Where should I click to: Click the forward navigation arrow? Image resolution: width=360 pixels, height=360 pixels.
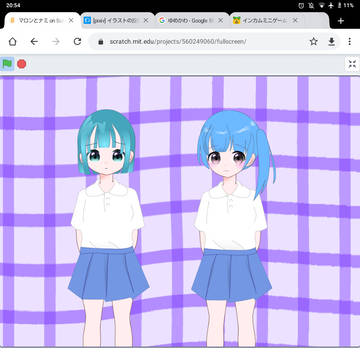click(56, 42)
